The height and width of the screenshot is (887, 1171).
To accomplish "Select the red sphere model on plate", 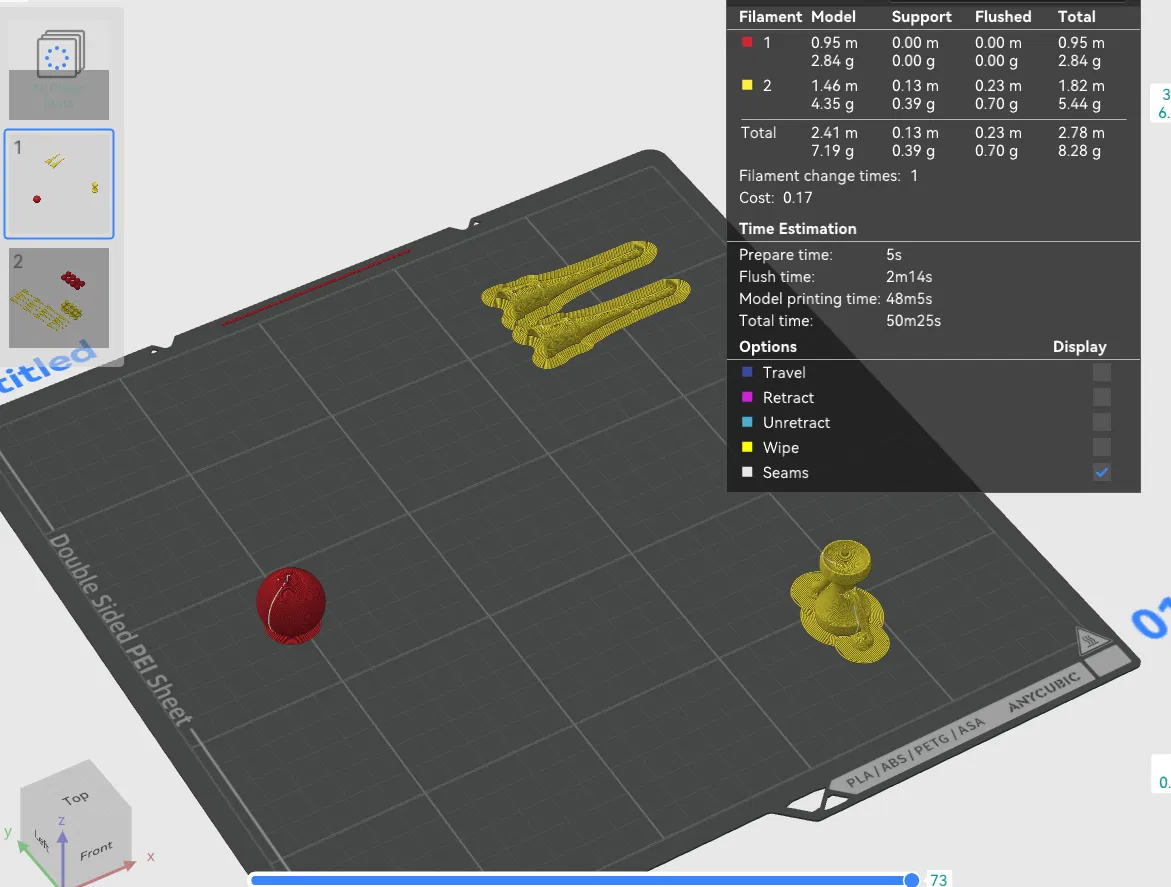I will (291, 605).
